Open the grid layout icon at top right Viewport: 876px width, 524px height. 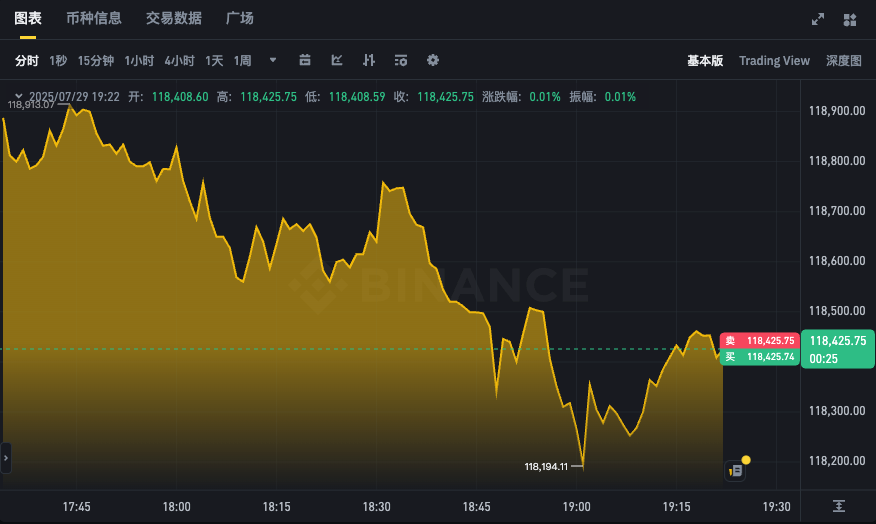point(850,19)
